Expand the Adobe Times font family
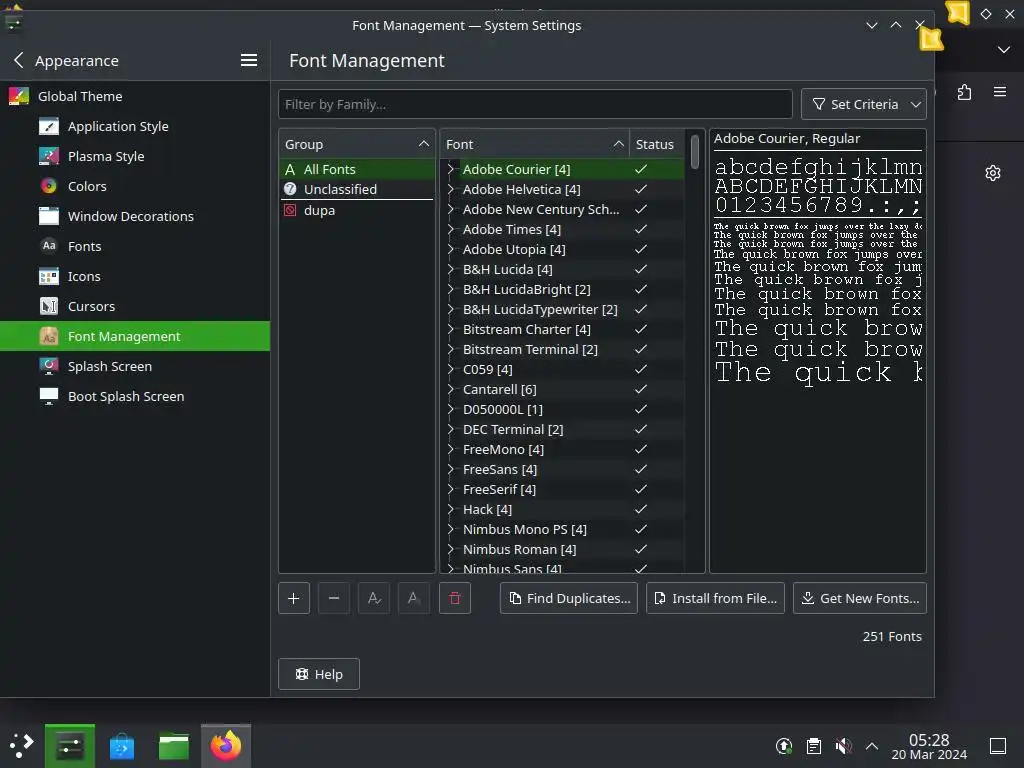The image size is (1024, 768). tap(451, 229)
